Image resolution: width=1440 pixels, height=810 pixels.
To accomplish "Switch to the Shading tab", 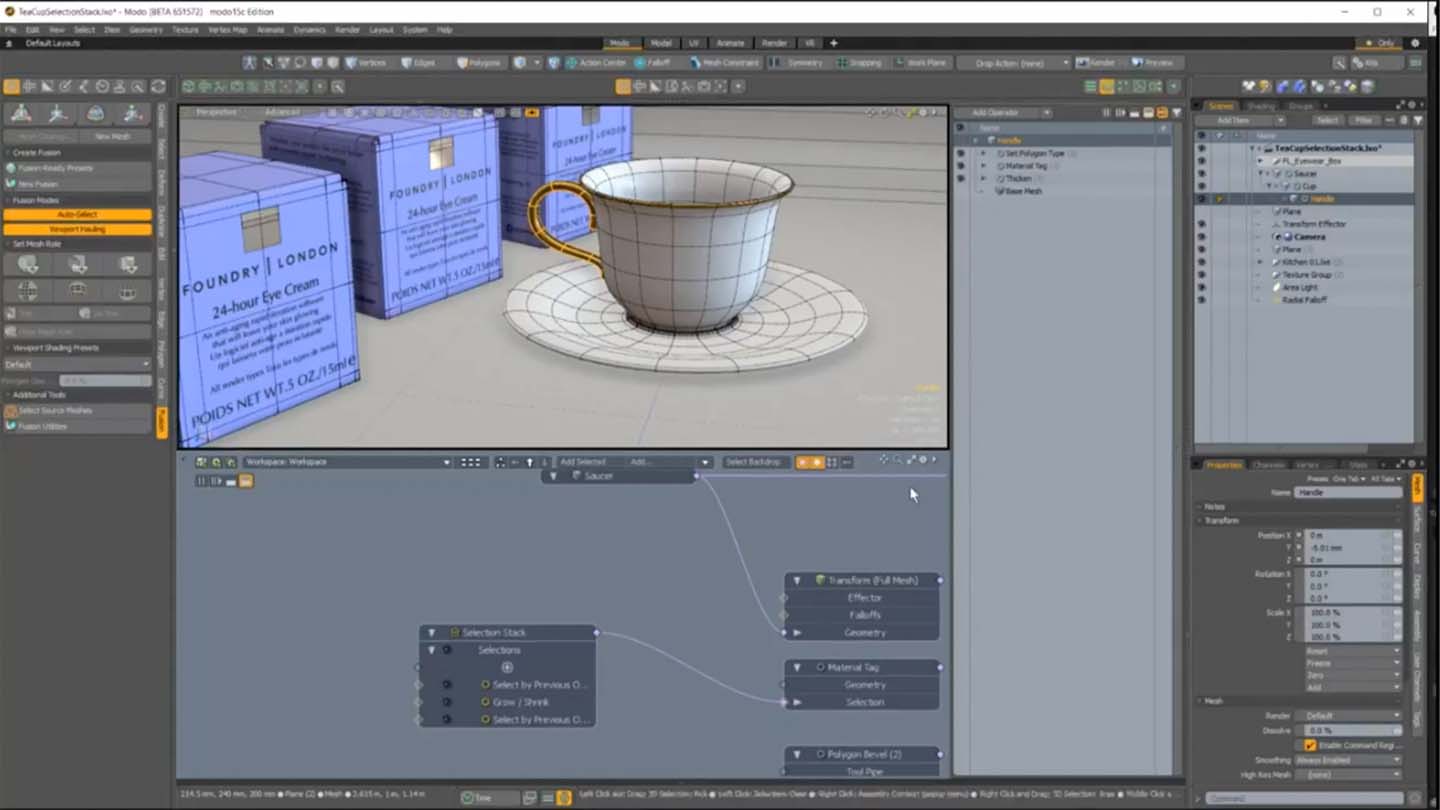I will 1260,106.
